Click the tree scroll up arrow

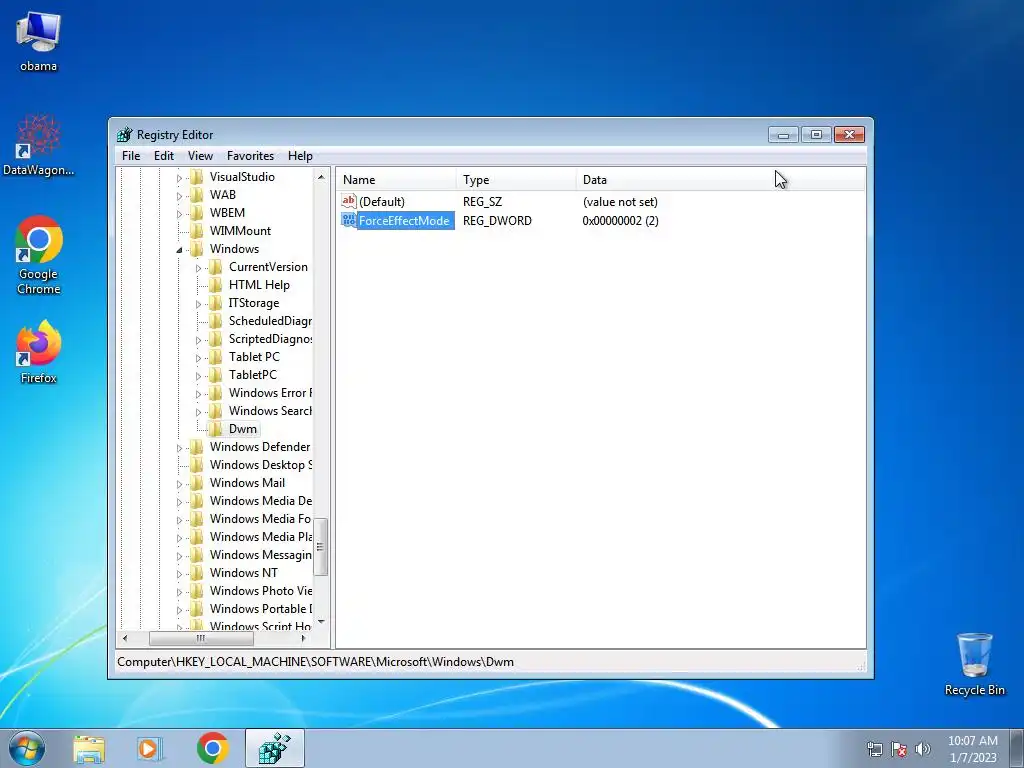coord(321,176)
